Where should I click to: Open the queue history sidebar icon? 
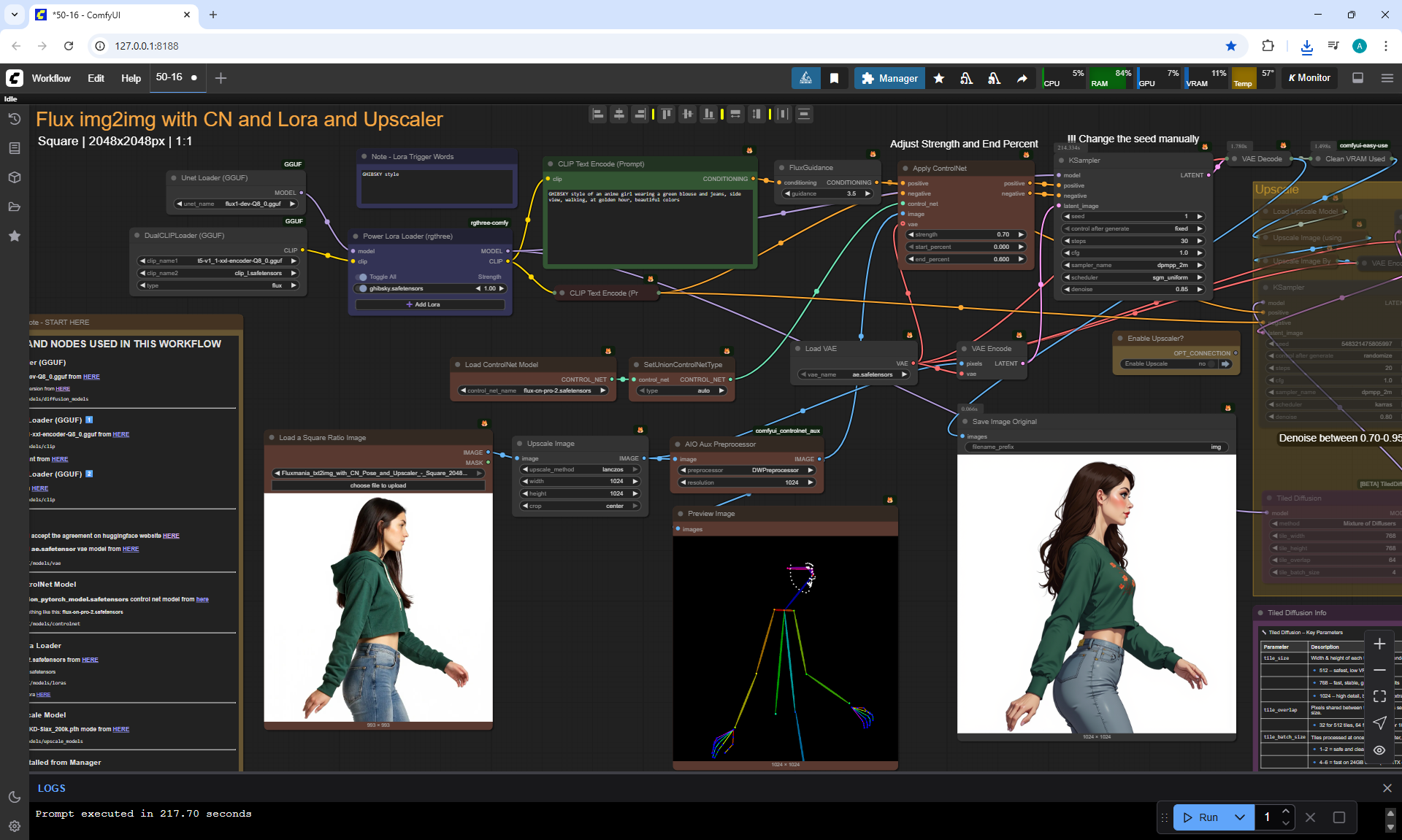[x=14, y=119]
